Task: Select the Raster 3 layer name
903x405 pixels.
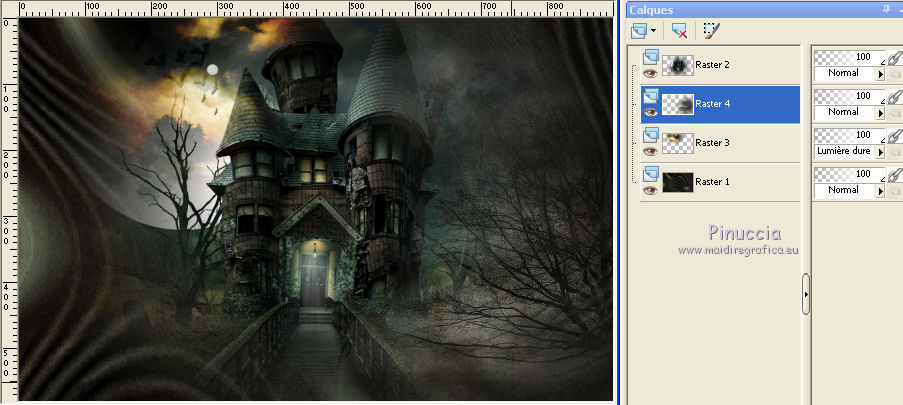Action: (712, 142)
